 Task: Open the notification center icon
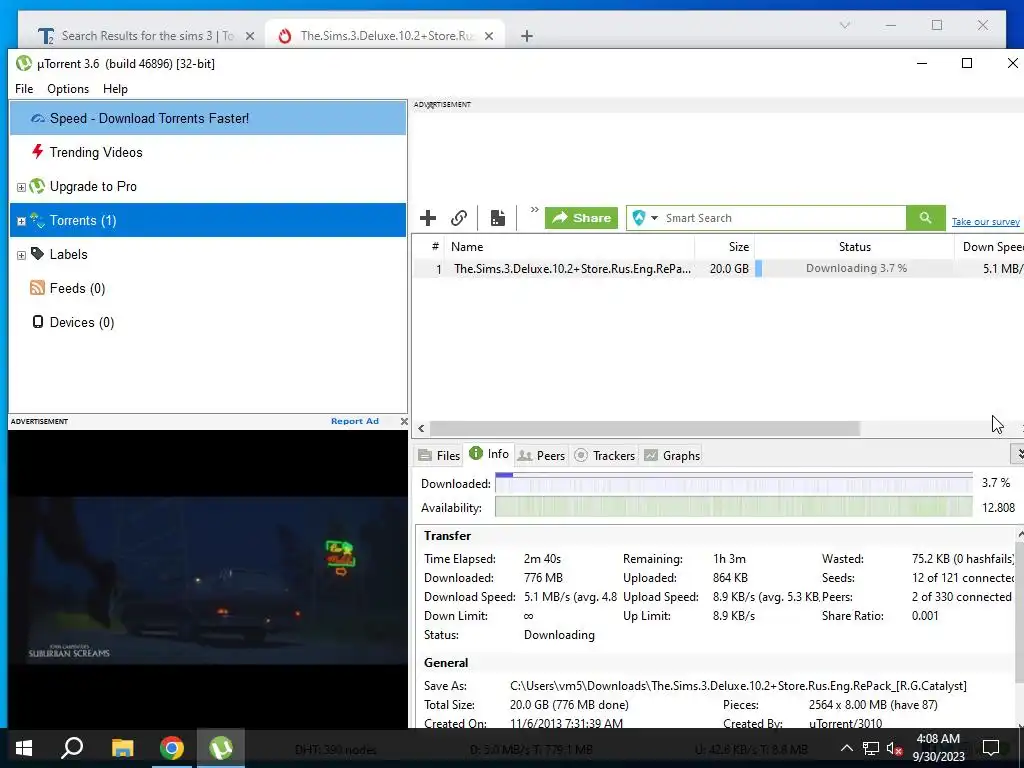(991, 748)
